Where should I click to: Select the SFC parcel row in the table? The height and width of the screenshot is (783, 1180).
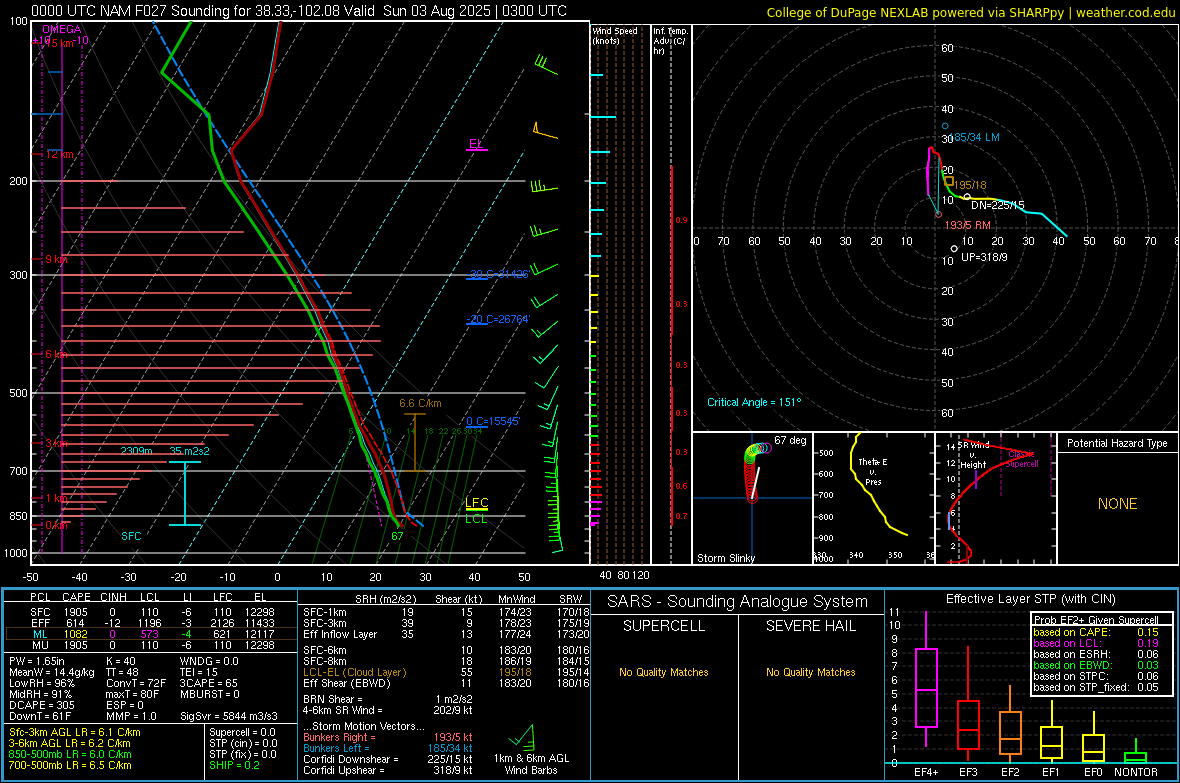[x=151, y=612]
